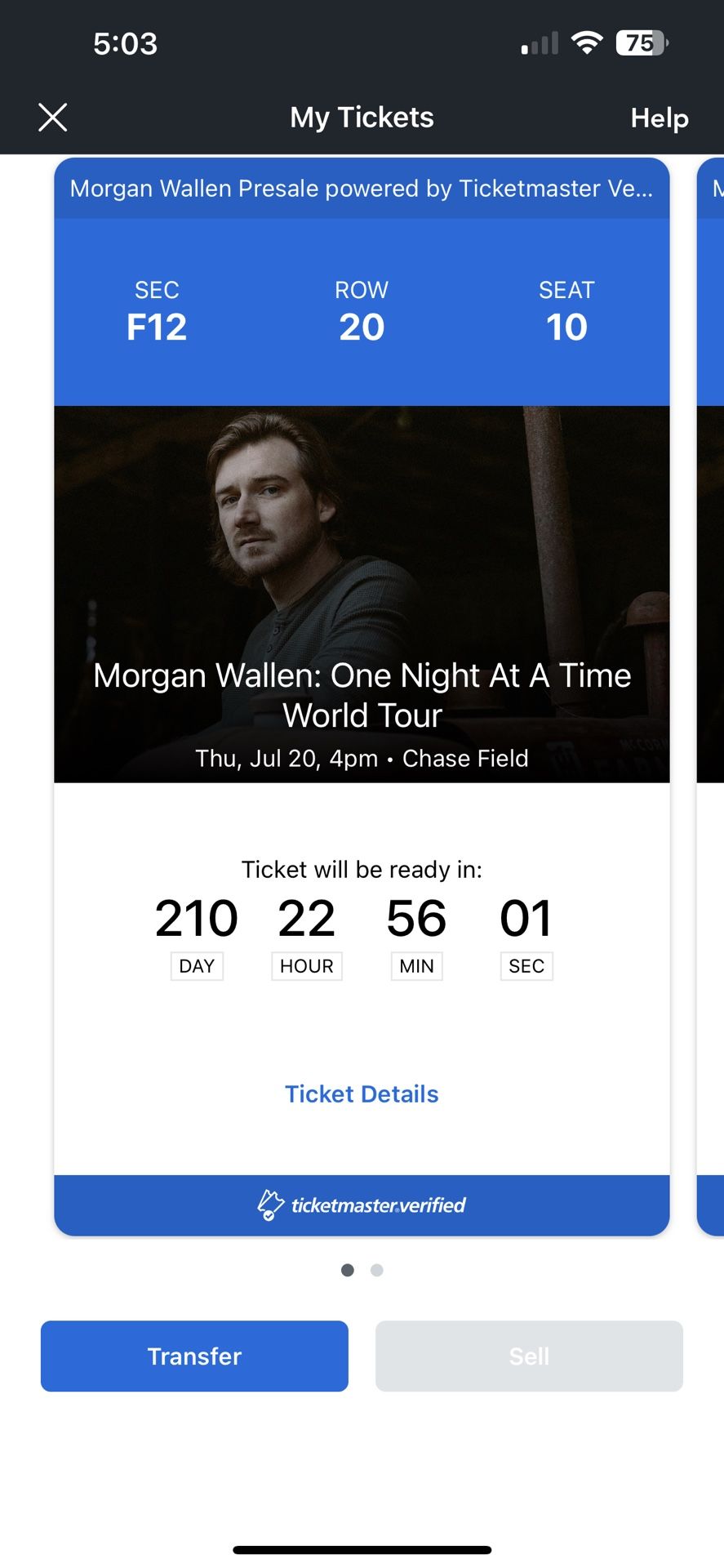Select the first page indicator dot
Image resolution: width=724 pixels, height=1568 pixels.
coord(348,1270)
